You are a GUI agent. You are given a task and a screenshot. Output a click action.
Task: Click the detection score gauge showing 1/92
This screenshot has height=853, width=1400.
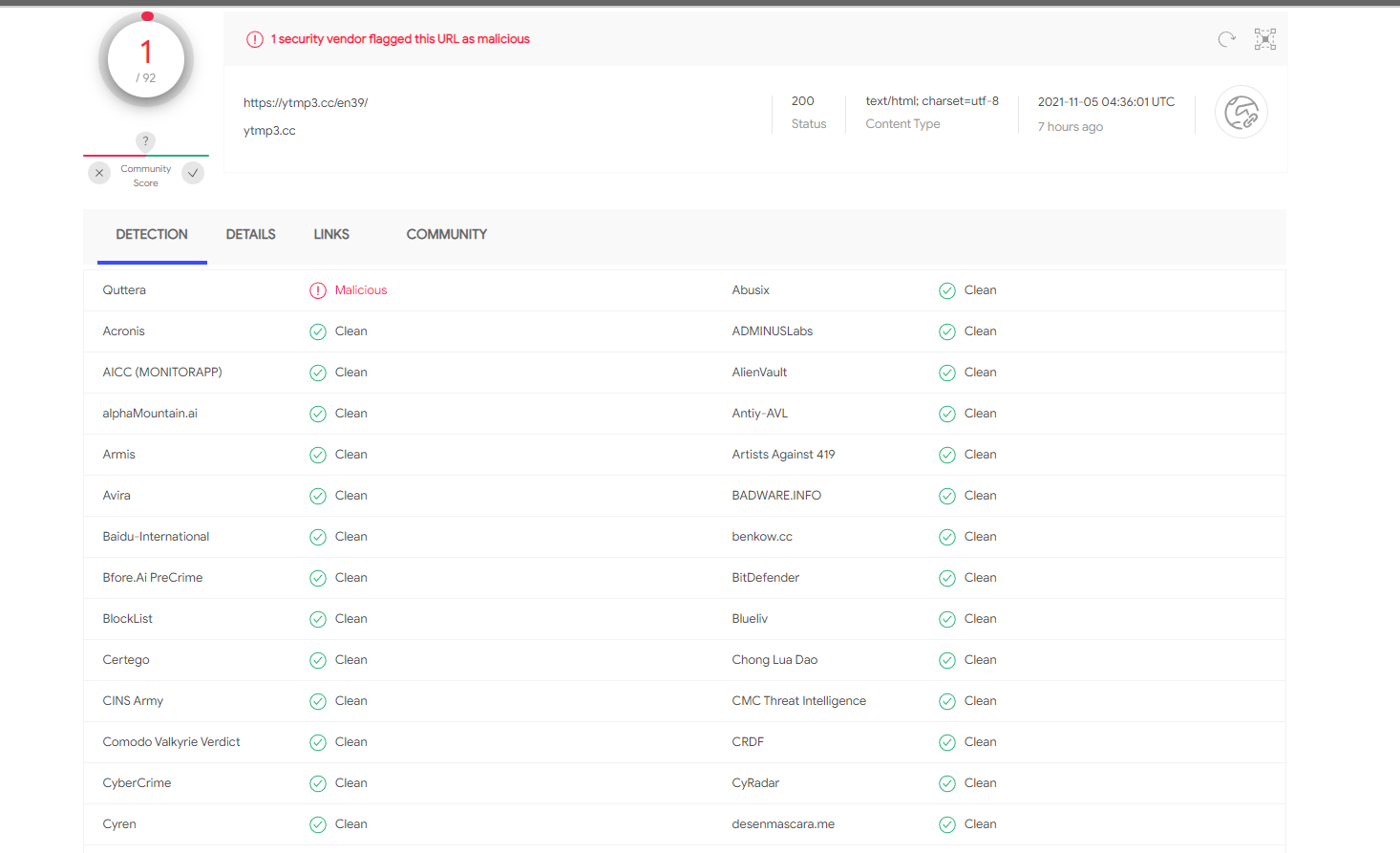[x=146, y=59]
